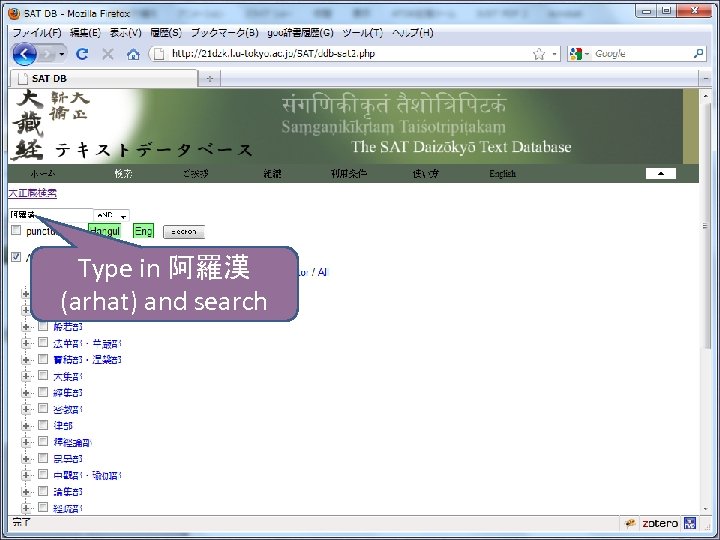720x540 pixels.
Task: Open the goo辞書履歴(G) menu
Action: 300,33
